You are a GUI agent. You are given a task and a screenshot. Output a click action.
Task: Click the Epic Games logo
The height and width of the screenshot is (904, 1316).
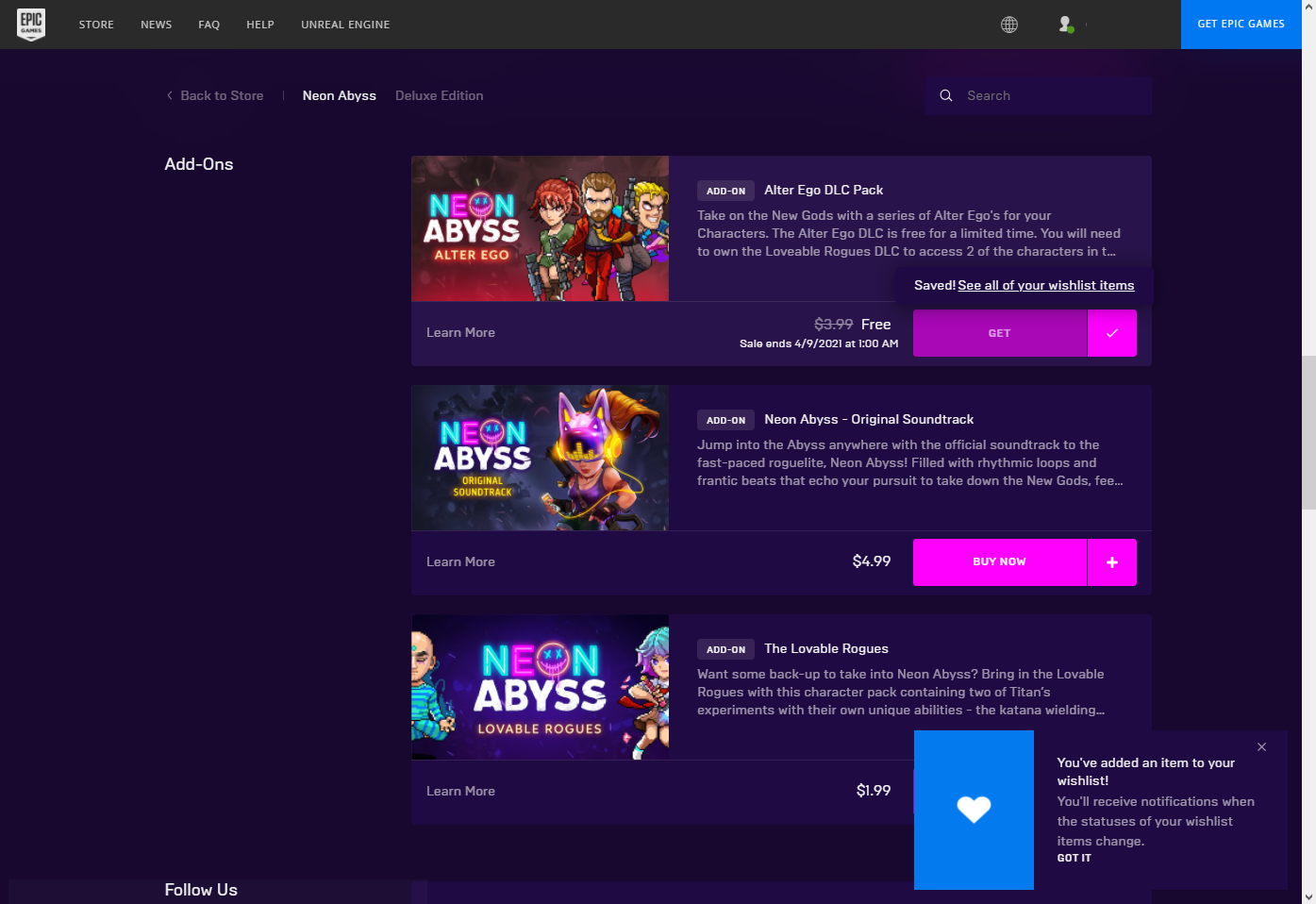(31, 24)
